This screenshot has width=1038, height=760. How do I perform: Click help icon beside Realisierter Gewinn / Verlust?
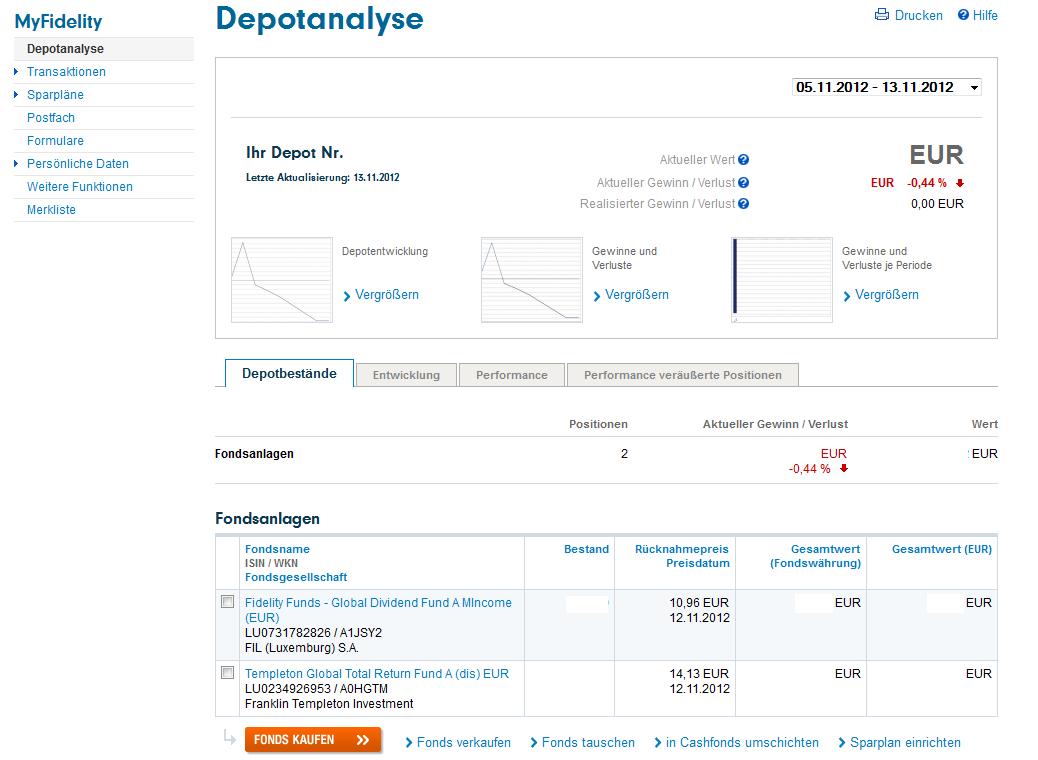point(744,204)
